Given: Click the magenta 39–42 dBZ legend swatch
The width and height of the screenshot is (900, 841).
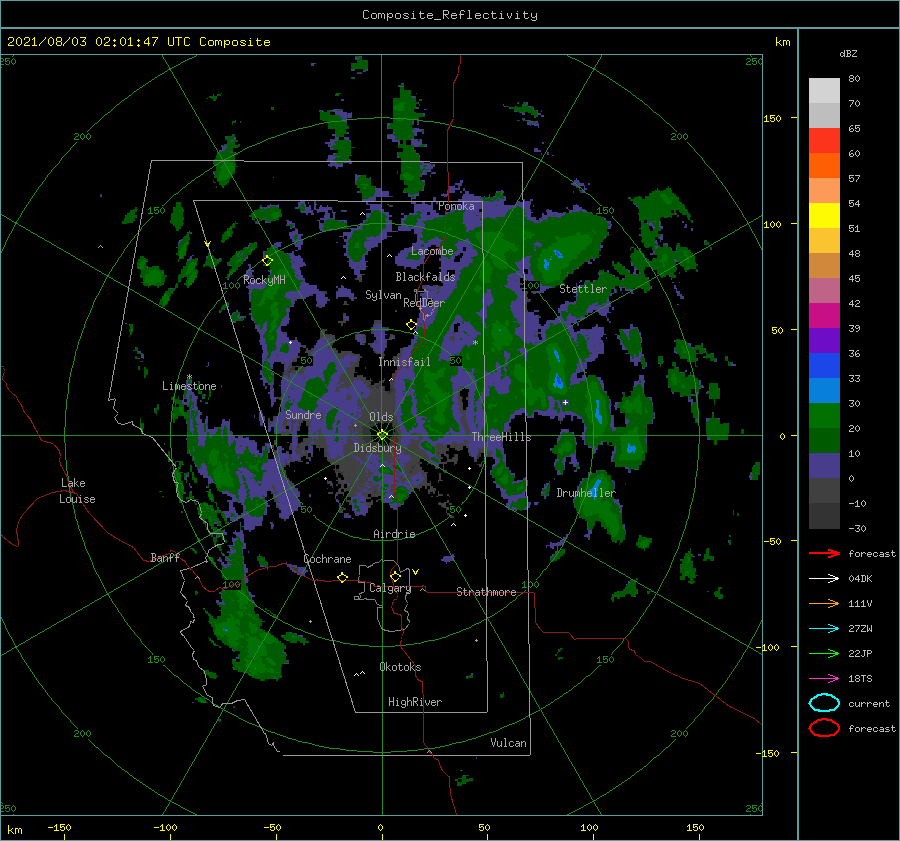Looking at the screenshot, I should pos(824,316).
